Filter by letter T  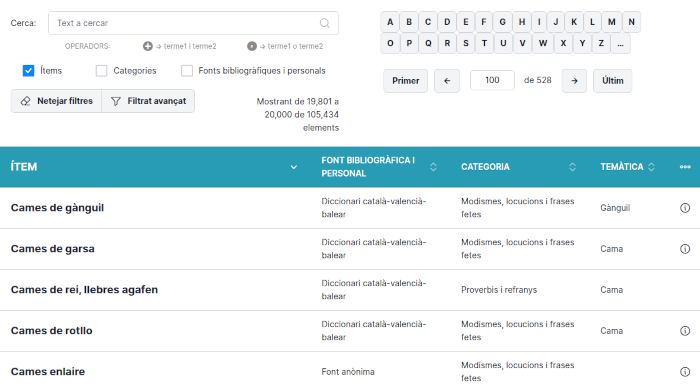[484, 43]
